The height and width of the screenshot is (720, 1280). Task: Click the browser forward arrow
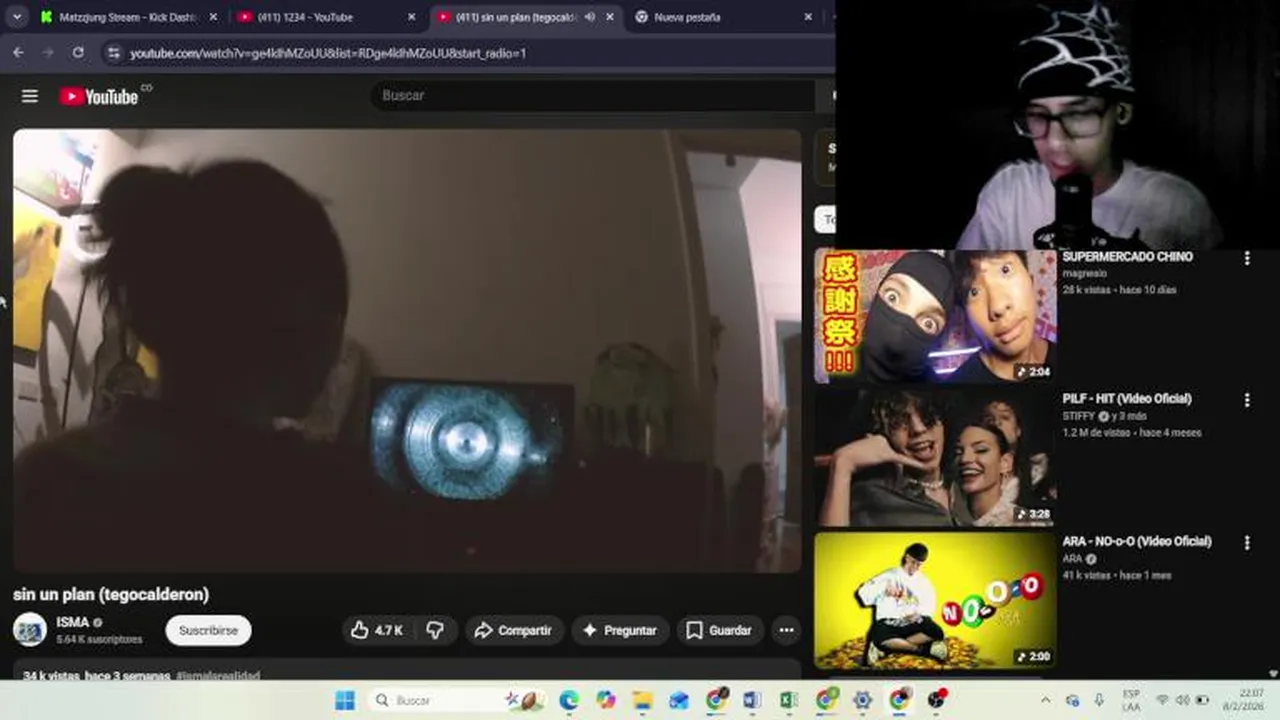pos(47,52)
